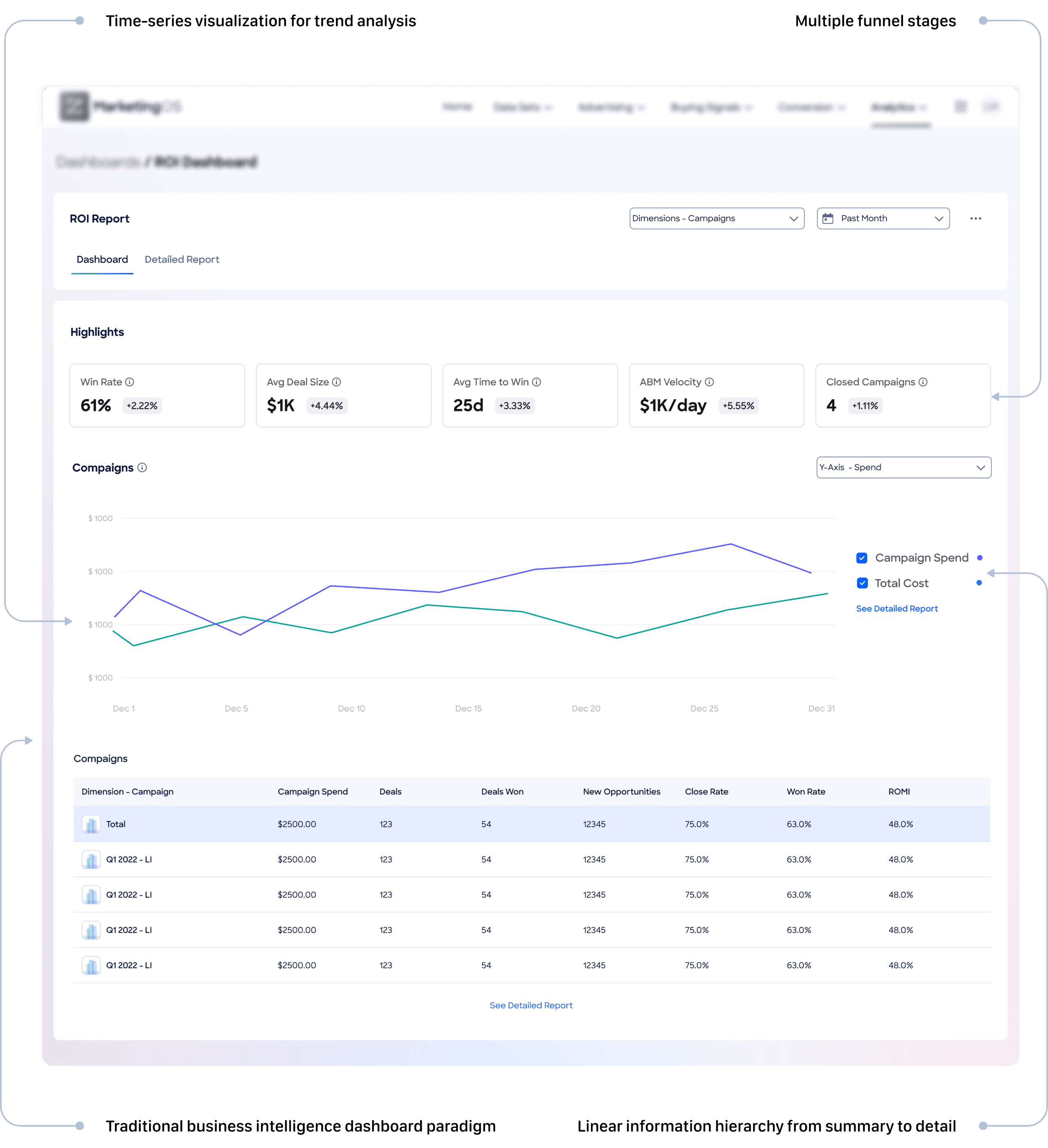
Task: Click Campaign Spend purple legend dot
Action: tap(980, 558)
